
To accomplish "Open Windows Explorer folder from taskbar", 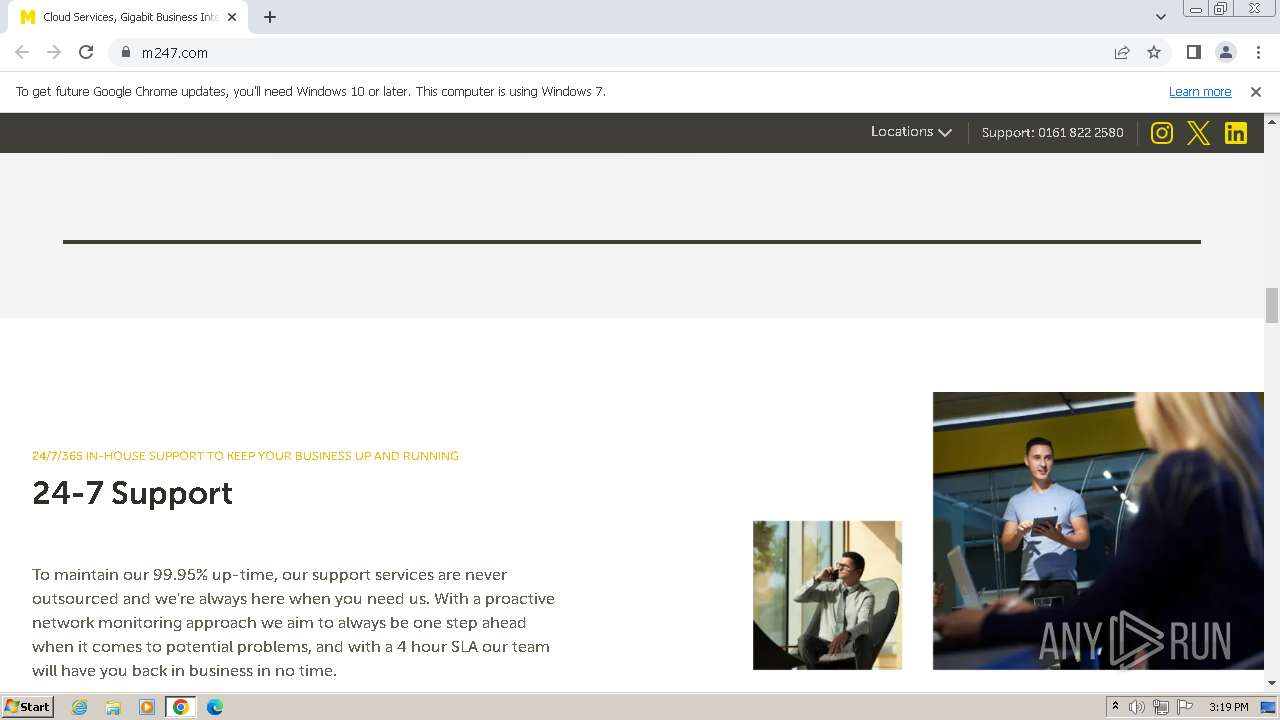I will coord(113,707).
